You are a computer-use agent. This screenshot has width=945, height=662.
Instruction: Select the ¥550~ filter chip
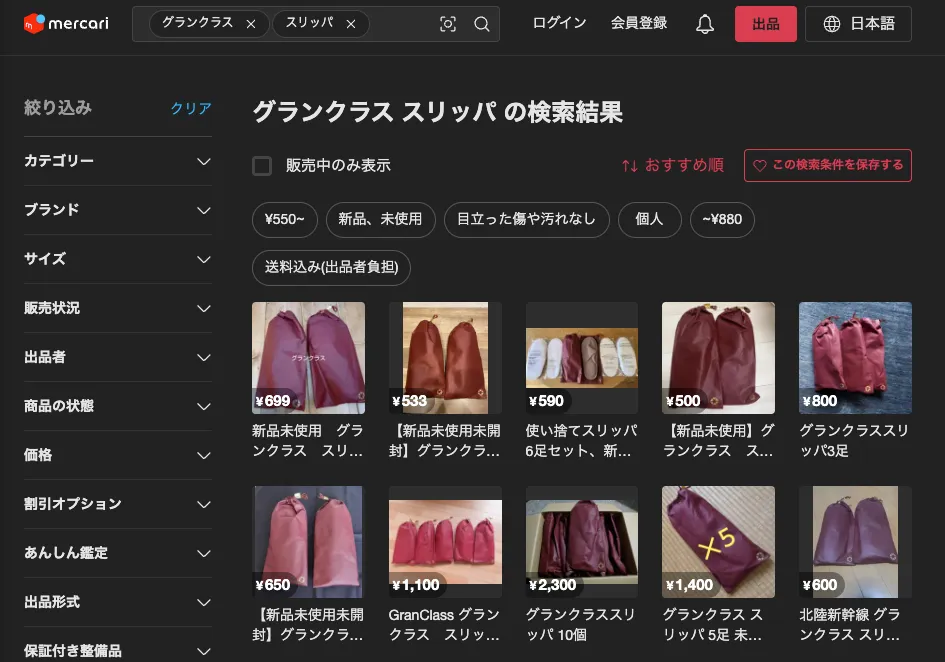click(284, 219)
